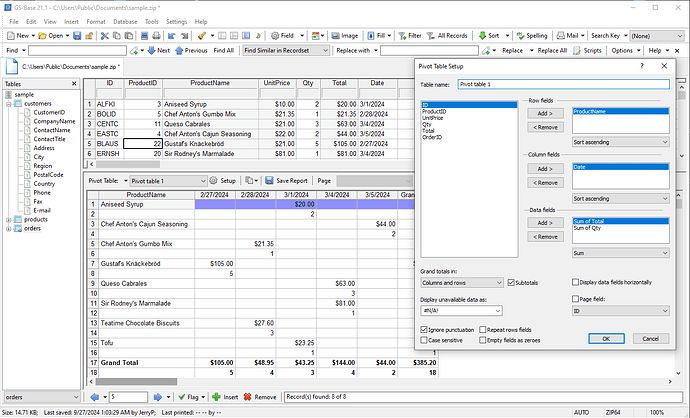Open the File menu
The image size is (690, 418).
(x=14, y=22)
